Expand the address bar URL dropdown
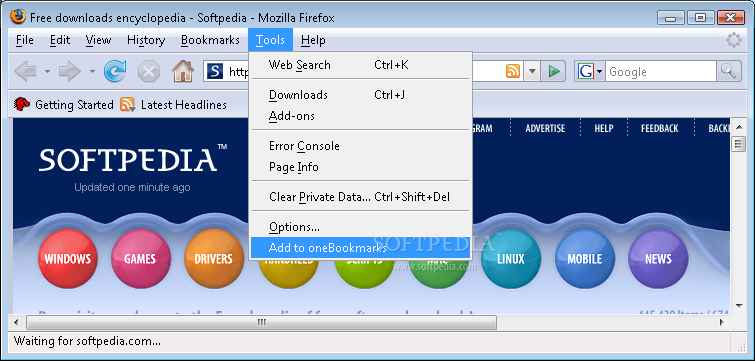Image resolution: width=755 pixels, height=361 pixels. pyautogui.click(x=532, y=72)
